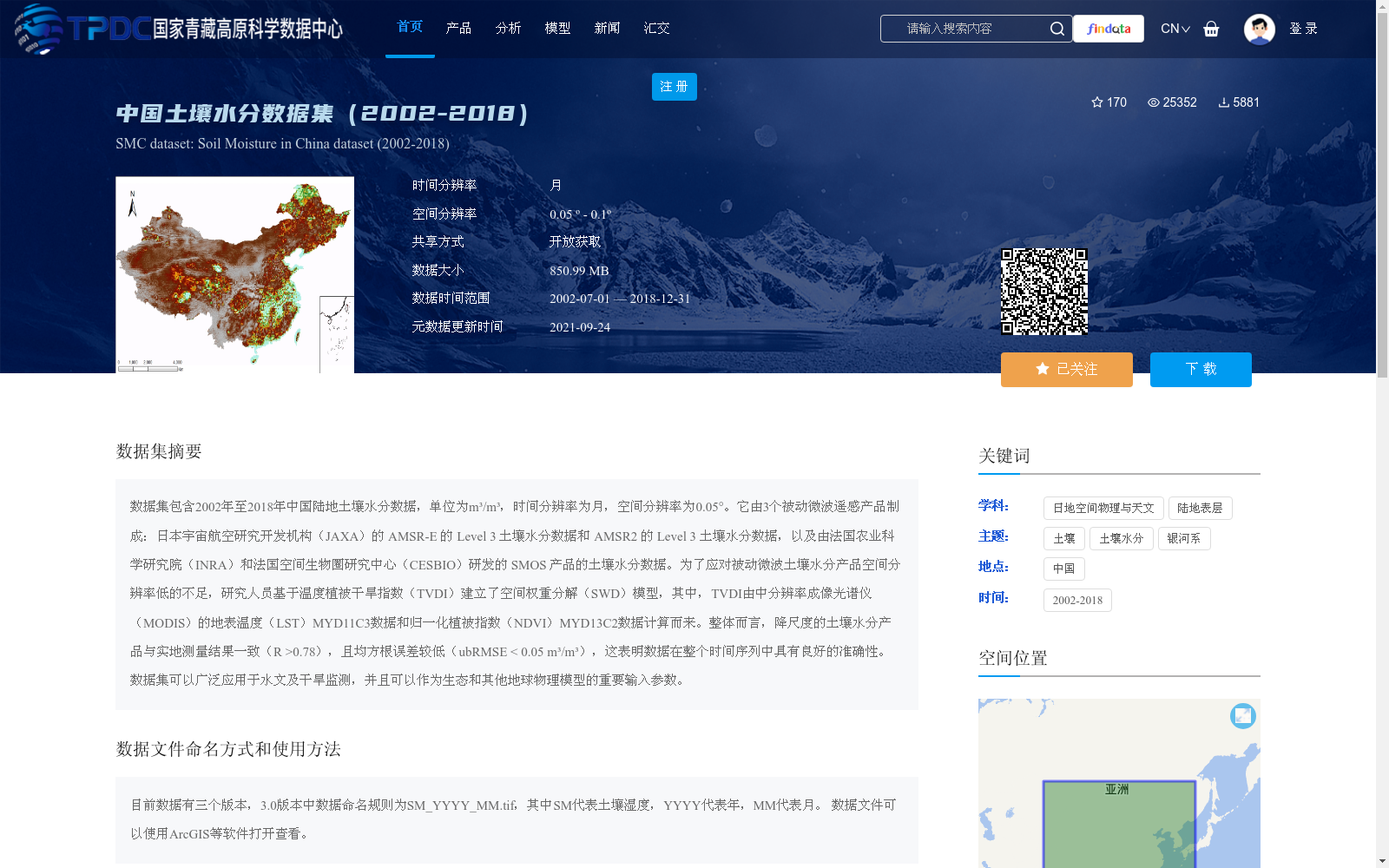This screenshot has width=1389, height=868.
Task: Click the 注册 register button
Action: pyautogui.click(x=675, y=87)
